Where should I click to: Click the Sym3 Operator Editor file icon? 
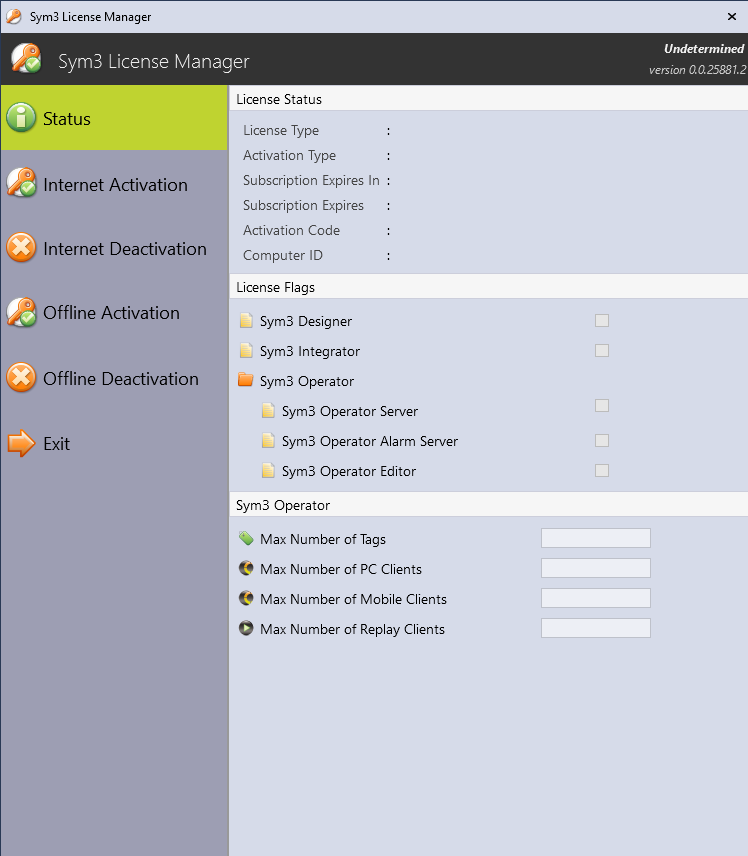268,471
